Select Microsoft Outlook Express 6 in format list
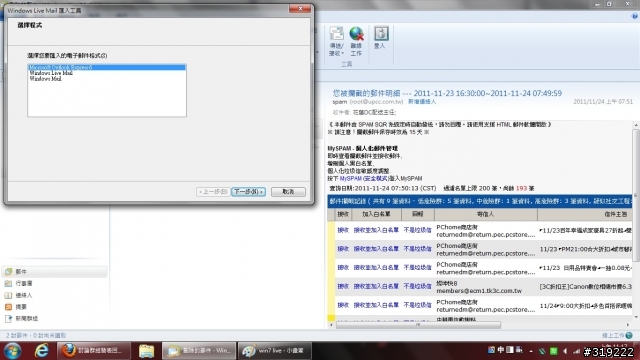 coord(107,67)
